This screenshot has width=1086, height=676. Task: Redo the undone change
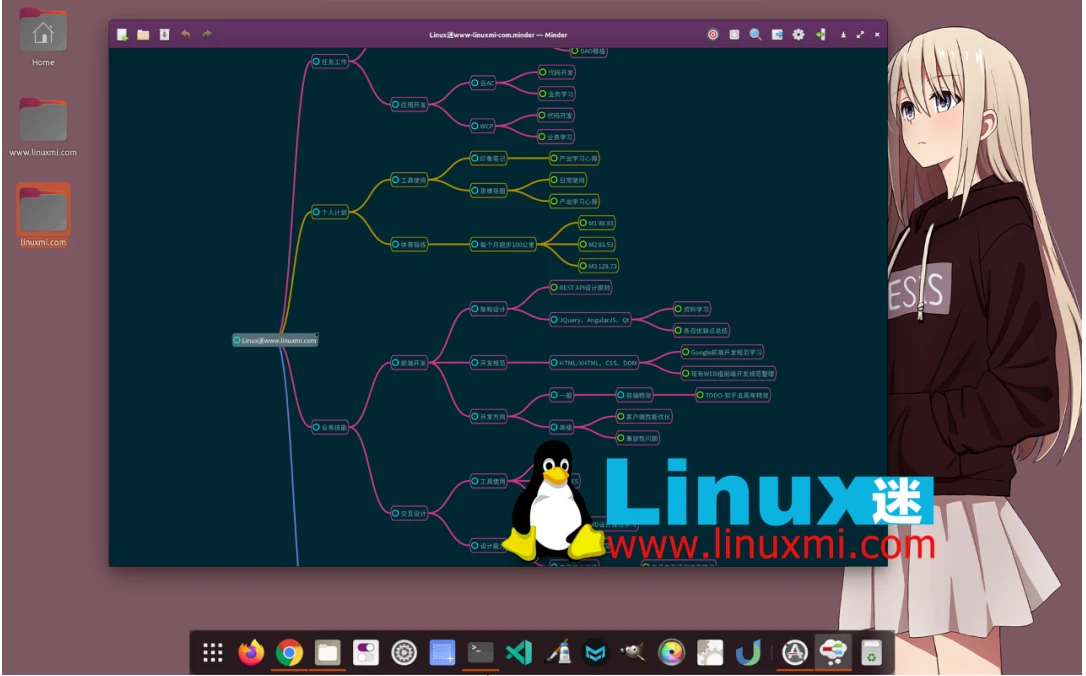[x=206, y=34]
